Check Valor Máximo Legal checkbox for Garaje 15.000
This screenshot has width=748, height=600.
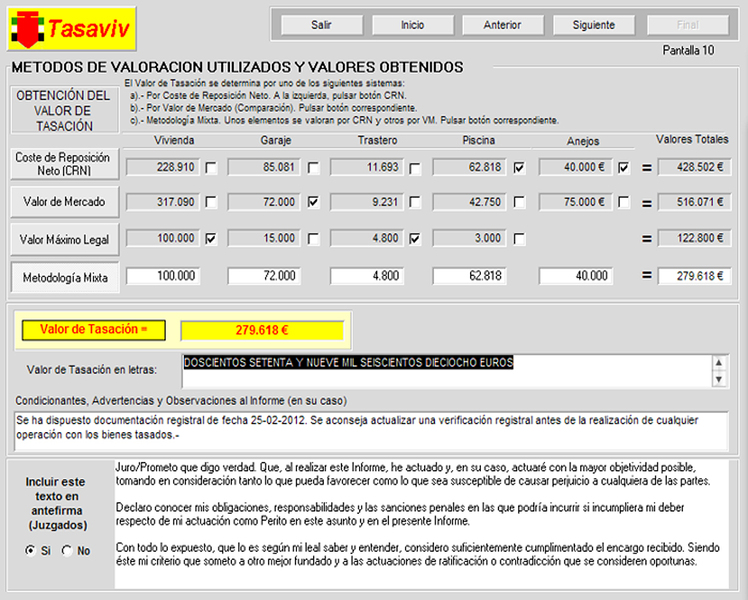point(313,239)
